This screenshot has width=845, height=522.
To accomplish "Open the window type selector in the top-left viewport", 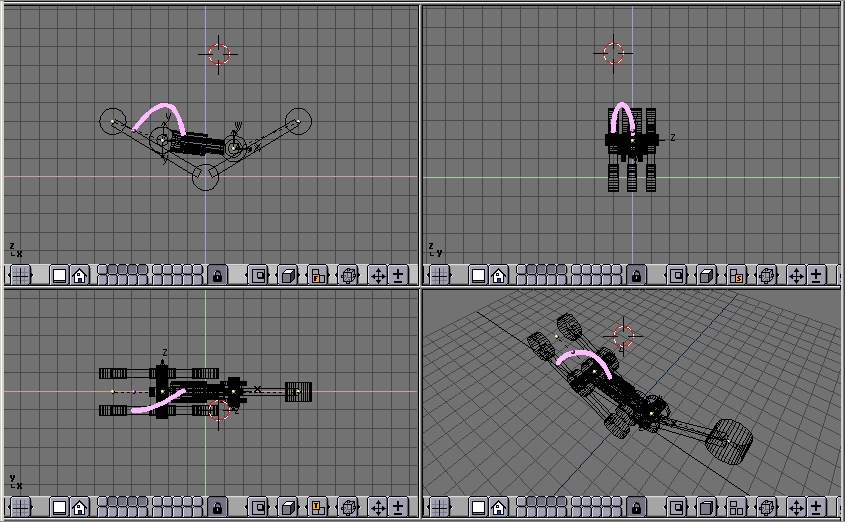I will tap(20, 275).
